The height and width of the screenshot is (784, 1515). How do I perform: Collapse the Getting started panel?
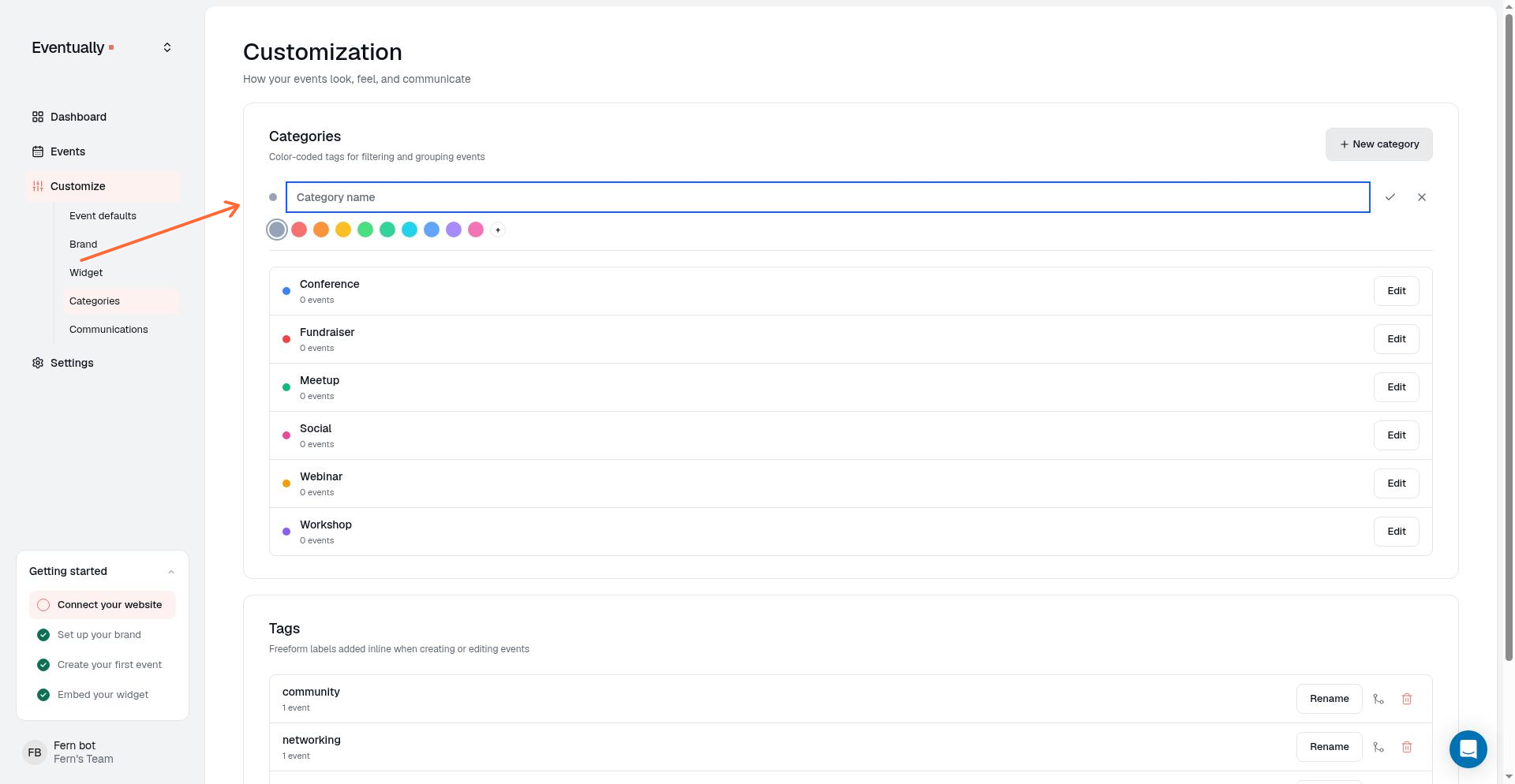(x=171, y=572)
